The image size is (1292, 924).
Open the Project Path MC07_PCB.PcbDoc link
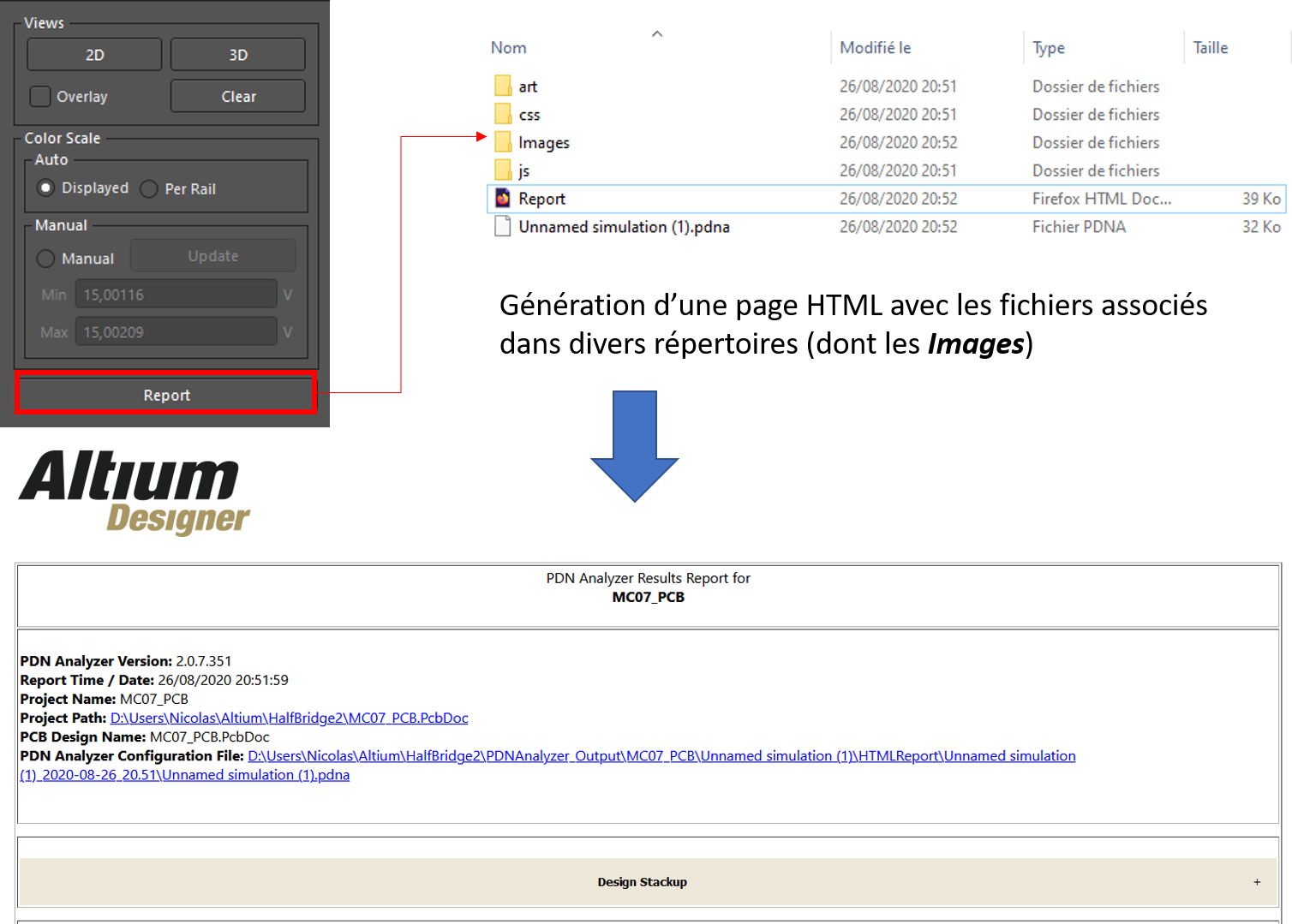coord(290,718)
